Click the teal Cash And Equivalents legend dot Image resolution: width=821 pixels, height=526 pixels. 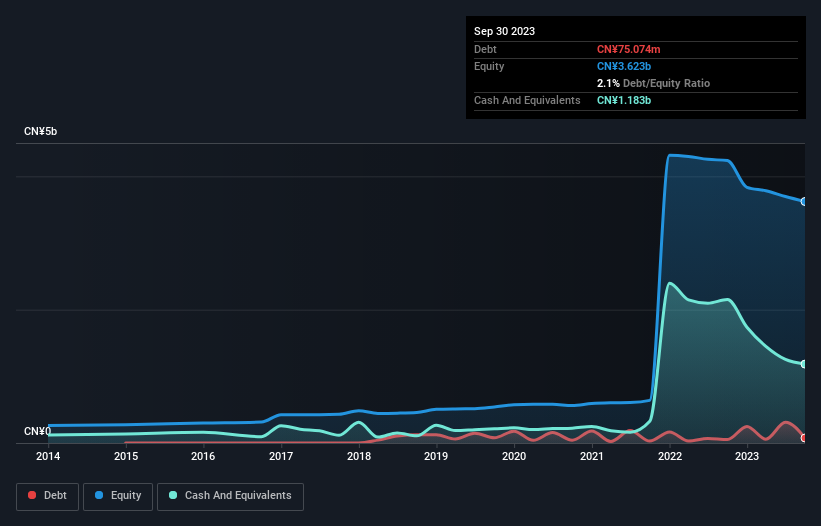pyautogui.click(x=173, y=495)
